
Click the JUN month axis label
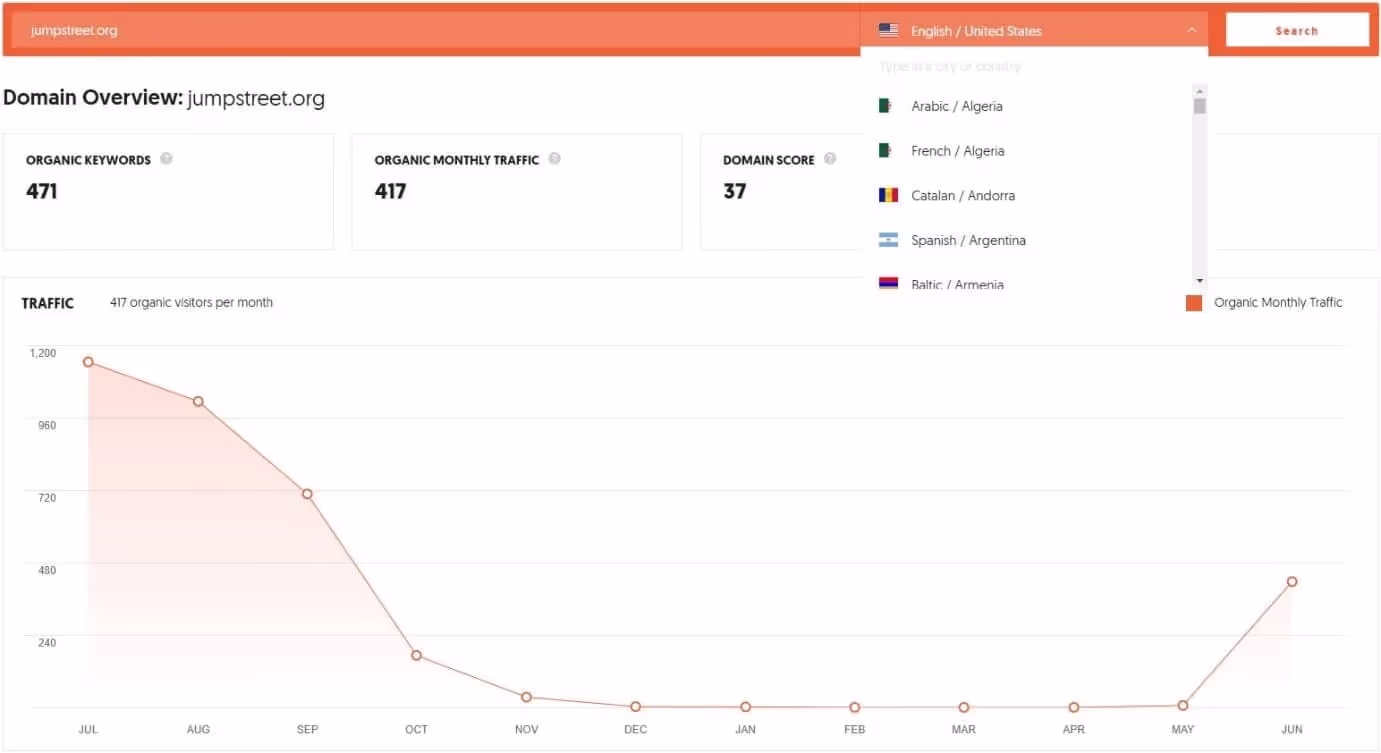(1292, 729)
